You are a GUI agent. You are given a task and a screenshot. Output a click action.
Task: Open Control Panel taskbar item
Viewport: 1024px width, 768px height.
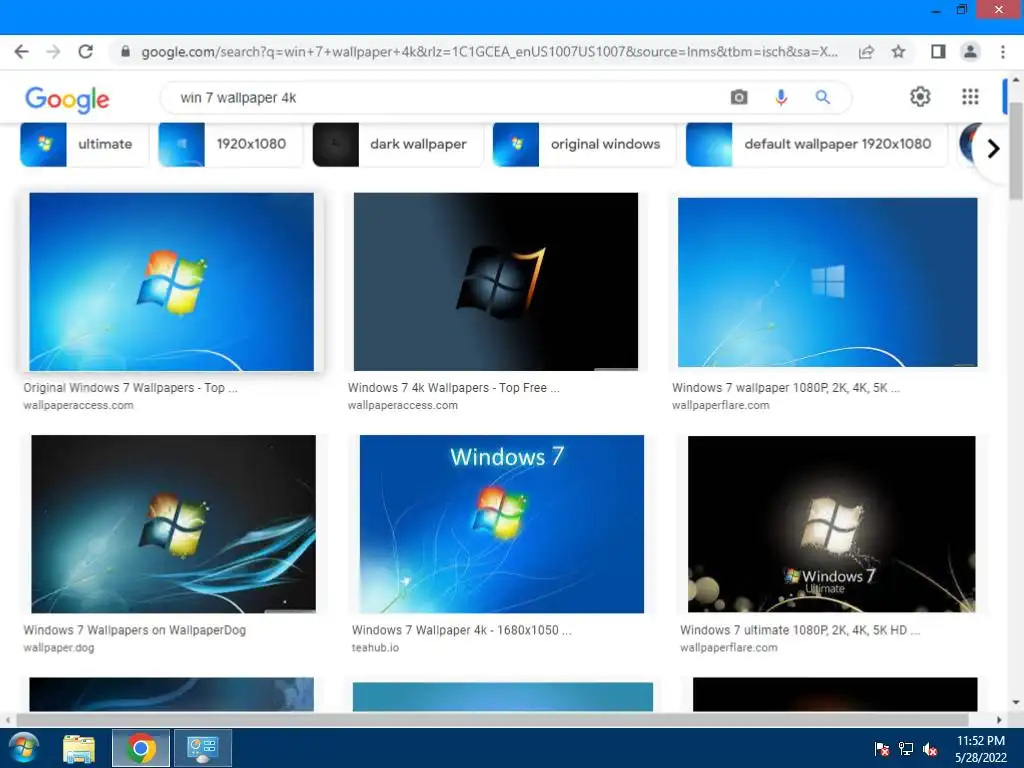202,748
